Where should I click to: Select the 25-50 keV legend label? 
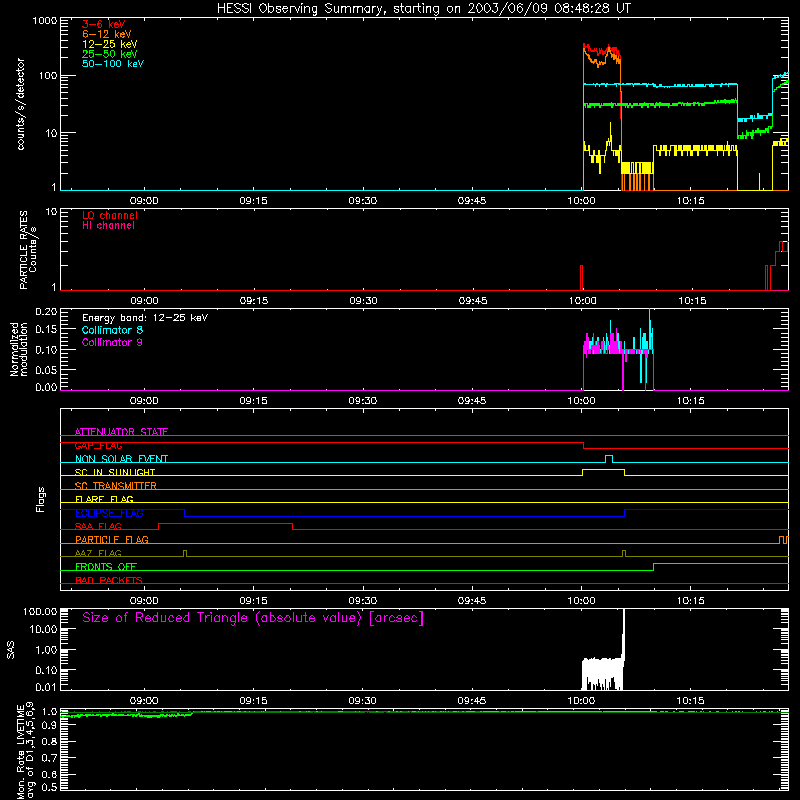pos(110,54)
